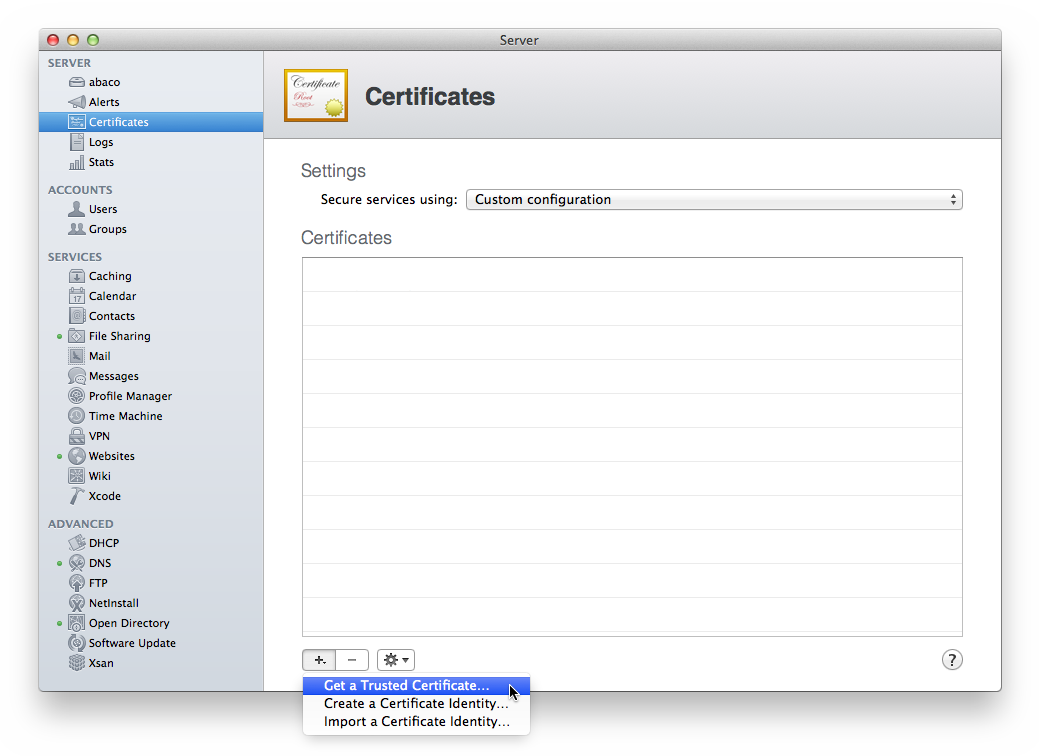Click the plus add certificate button
The height and width of the screenshot is (756, 1039).
point(319,660)
